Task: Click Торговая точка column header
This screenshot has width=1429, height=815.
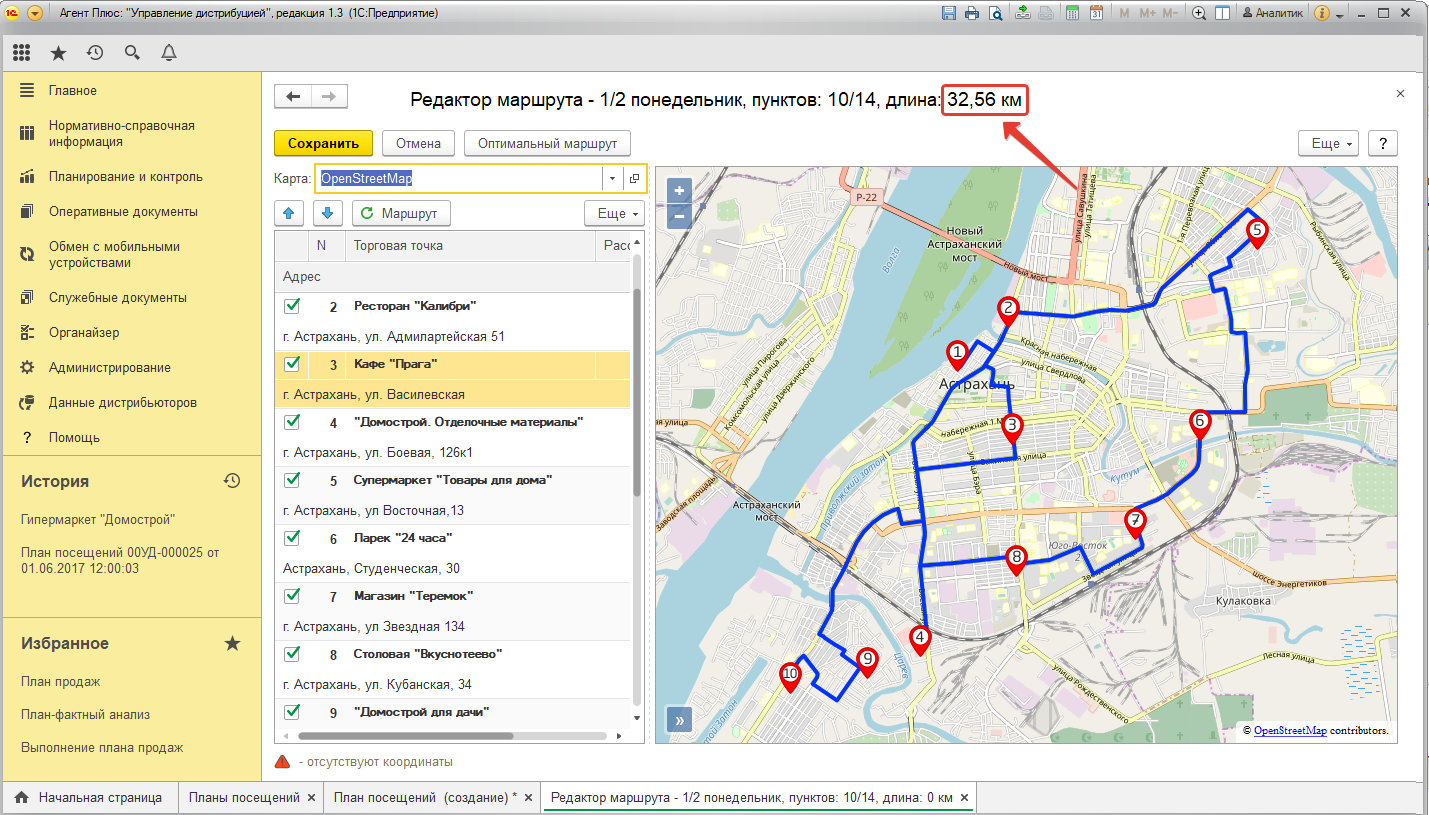Action: [469, 245]
